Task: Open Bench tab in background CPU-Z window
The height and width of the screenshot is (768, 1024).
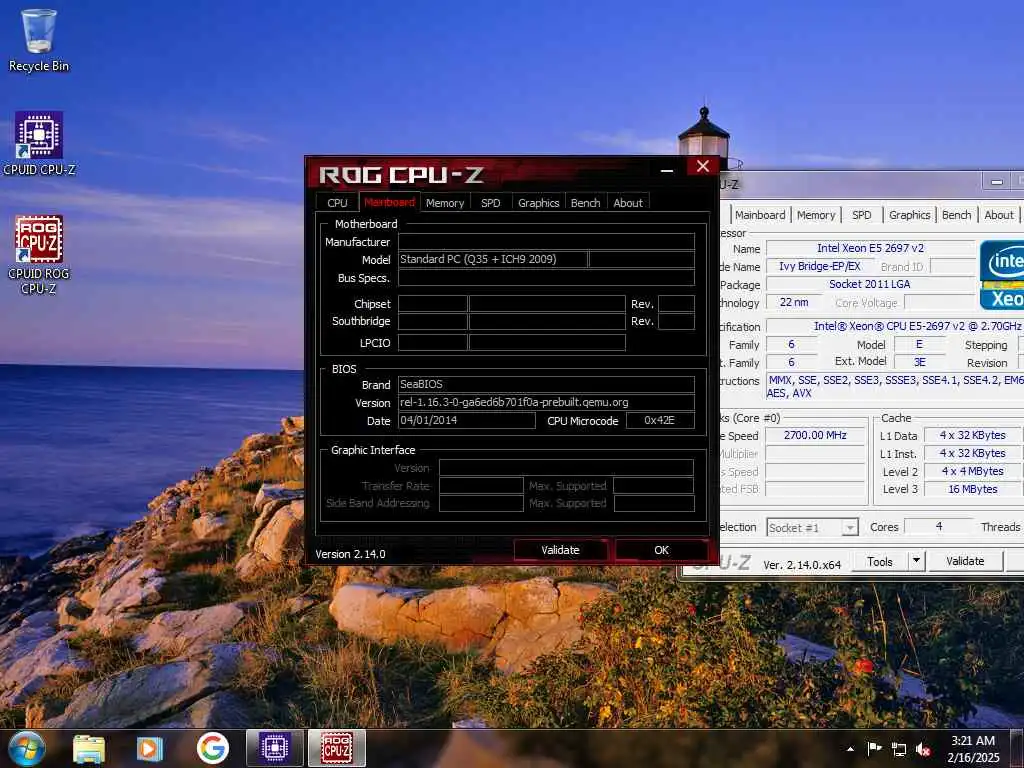Action: (x=956, y=215)
